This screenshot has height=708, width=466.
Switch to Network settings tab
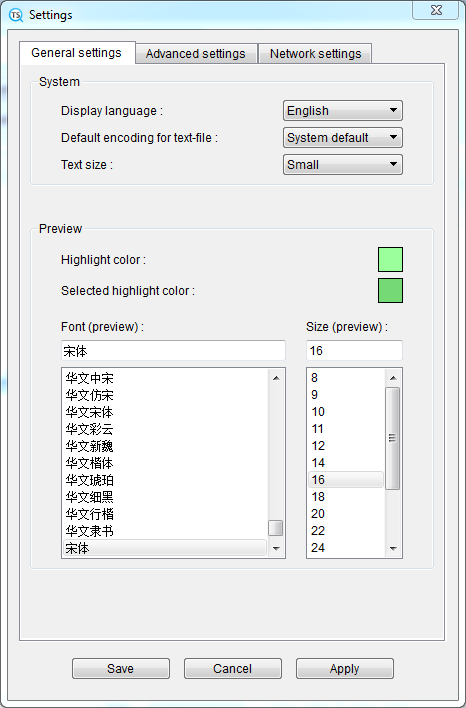(x=315, y=54)
